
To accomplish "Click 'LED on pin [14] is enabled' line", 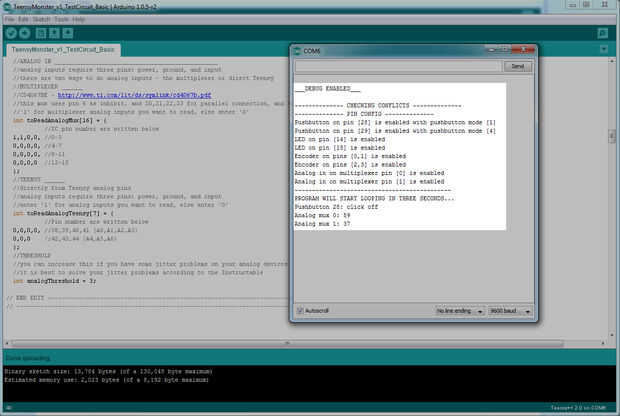I will [x=340, y=139].
